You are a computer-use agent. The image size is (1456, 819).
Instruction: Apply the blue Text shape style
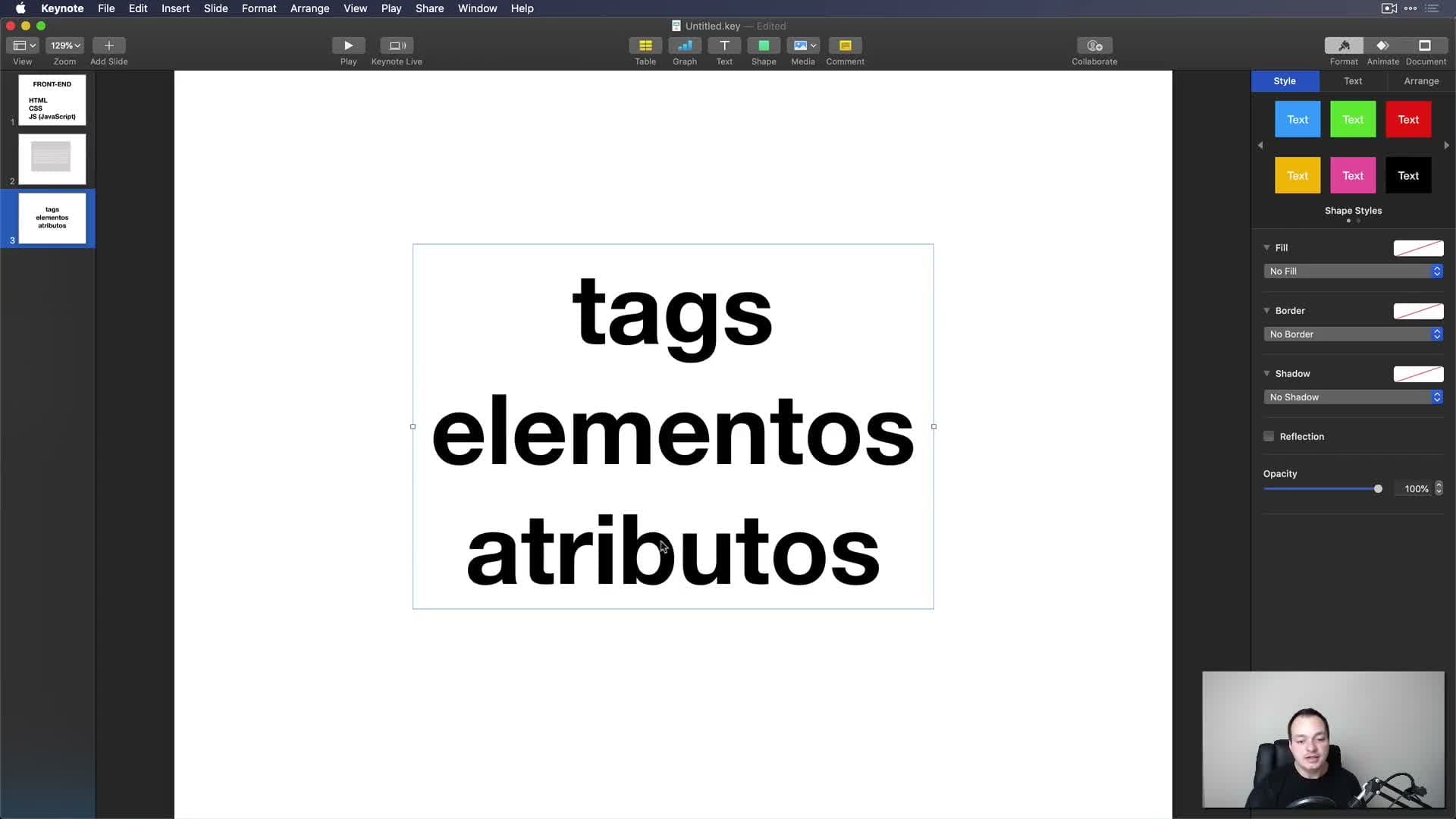pyautogui.click(x=1298, y=119)
